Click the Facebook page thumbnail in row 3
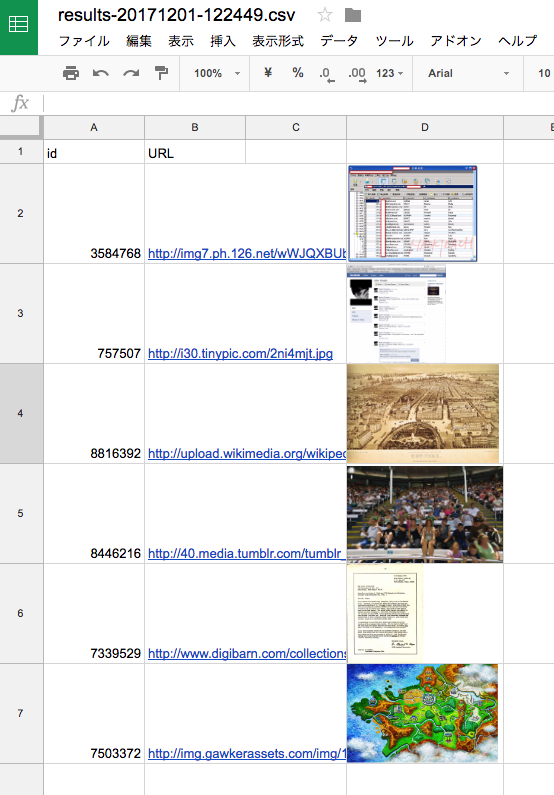This screenshot has height=795, width=554. click(x=396, y=313)
